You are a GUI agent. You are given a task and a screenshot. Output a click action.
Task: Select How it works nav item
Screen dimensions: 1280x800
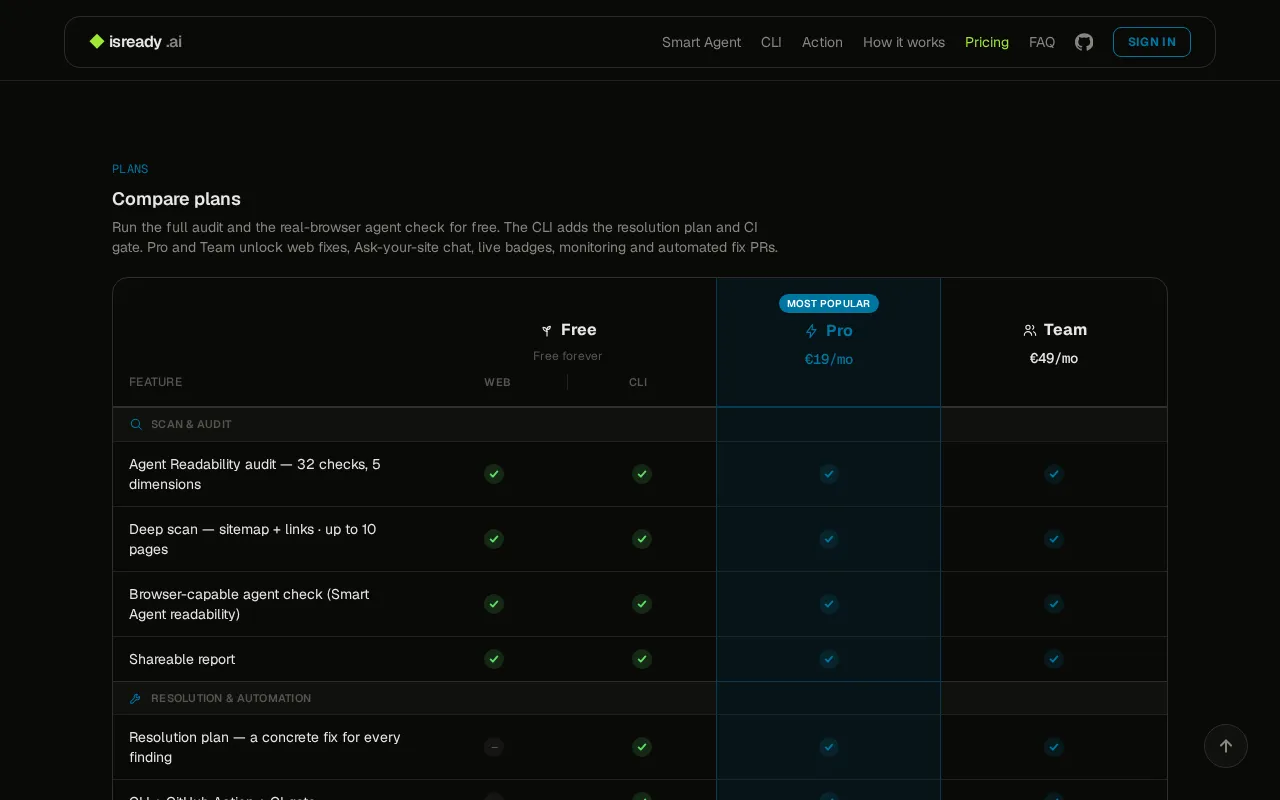pos(904,42)
